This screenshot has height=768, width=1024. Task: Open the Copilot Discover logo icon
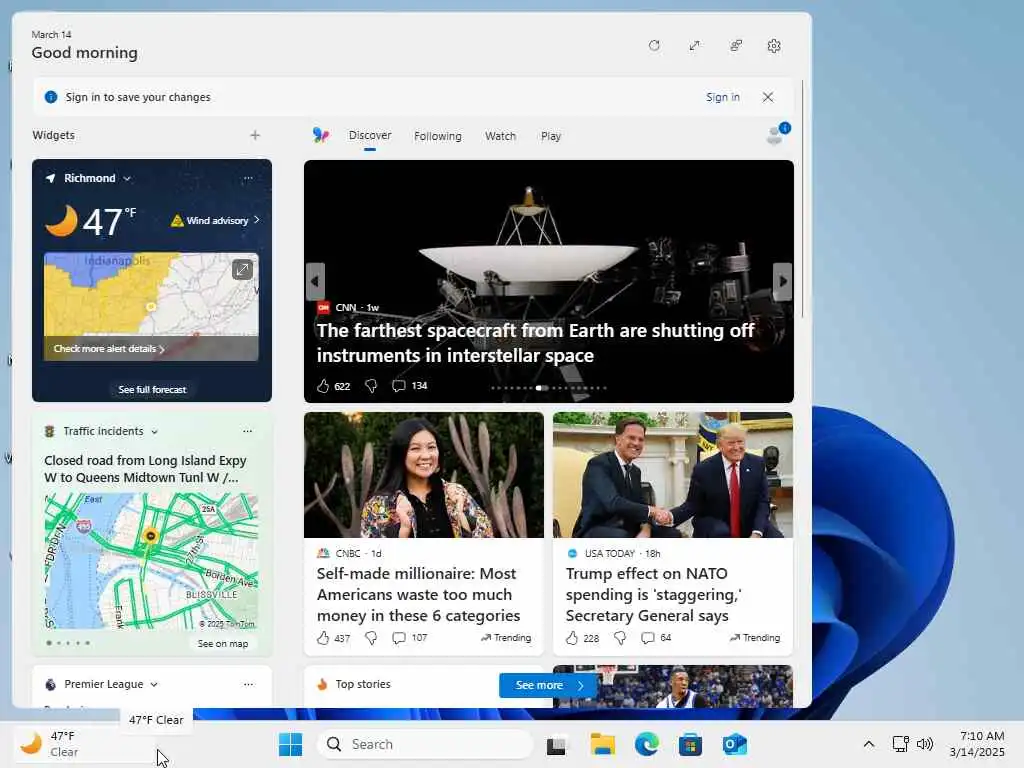coord(321,135)
